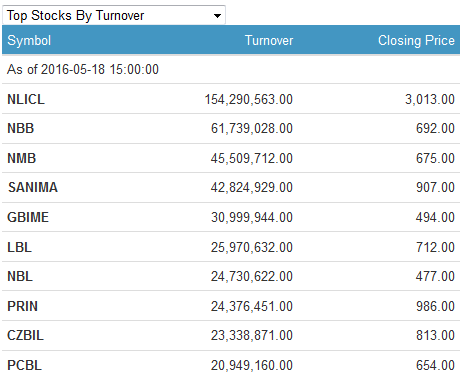This screenshot has height=378, width=464.
Task: Open the LBL stock symbol
Action: coord(19,247)
